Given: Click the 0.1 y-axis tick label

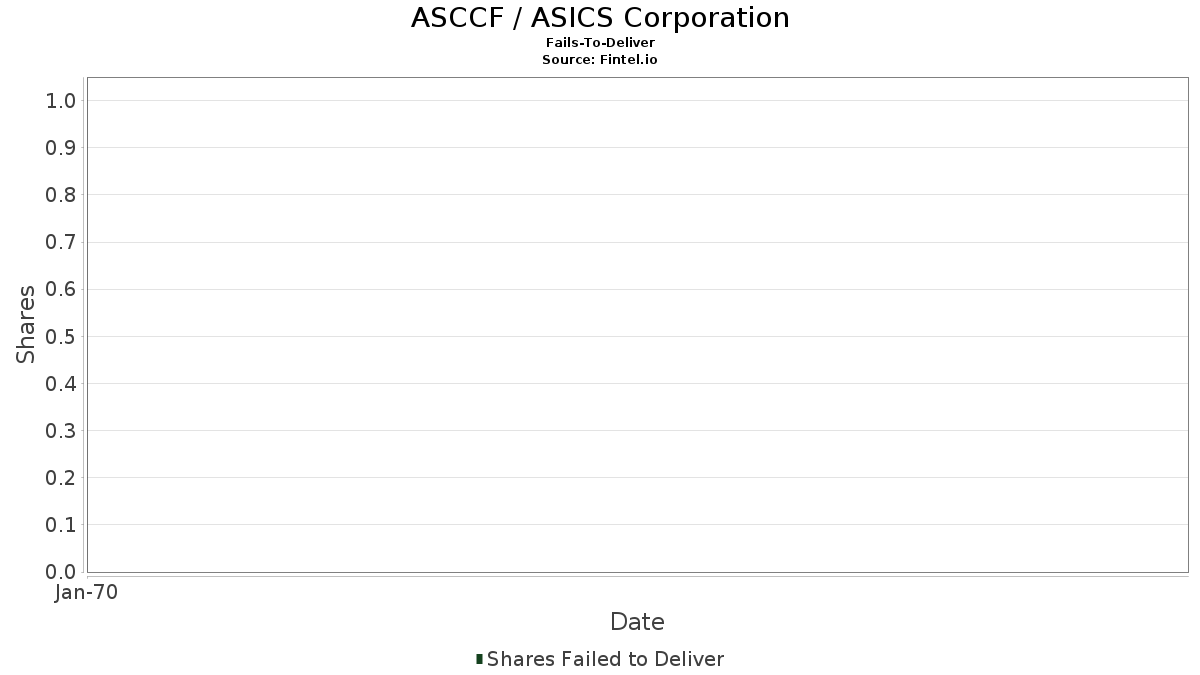Looking at the screenshot, I should (61, 524).
